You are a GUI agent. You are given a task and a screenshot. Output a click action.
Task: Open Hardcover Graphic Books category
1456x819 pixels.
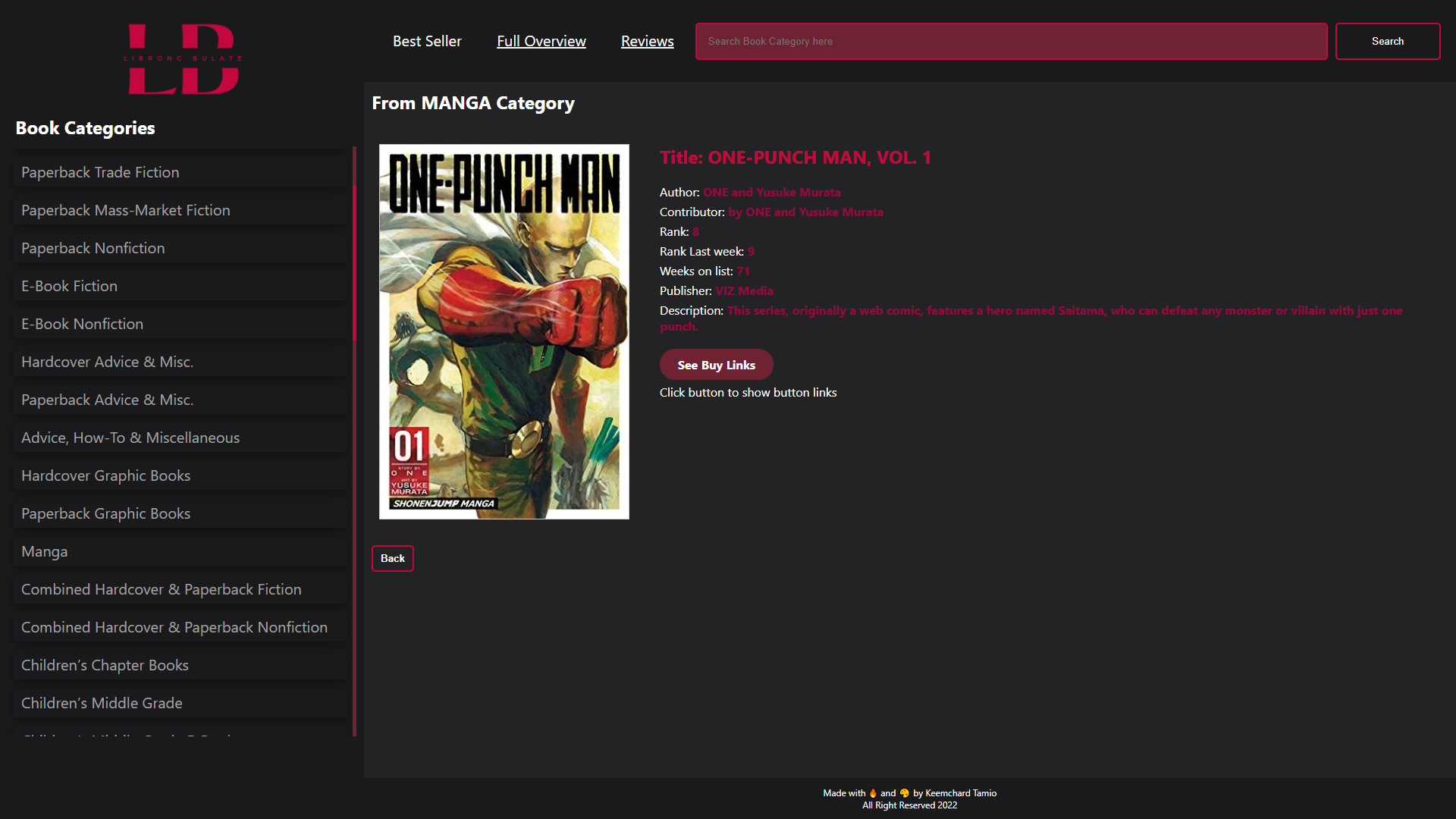[179, 475]
